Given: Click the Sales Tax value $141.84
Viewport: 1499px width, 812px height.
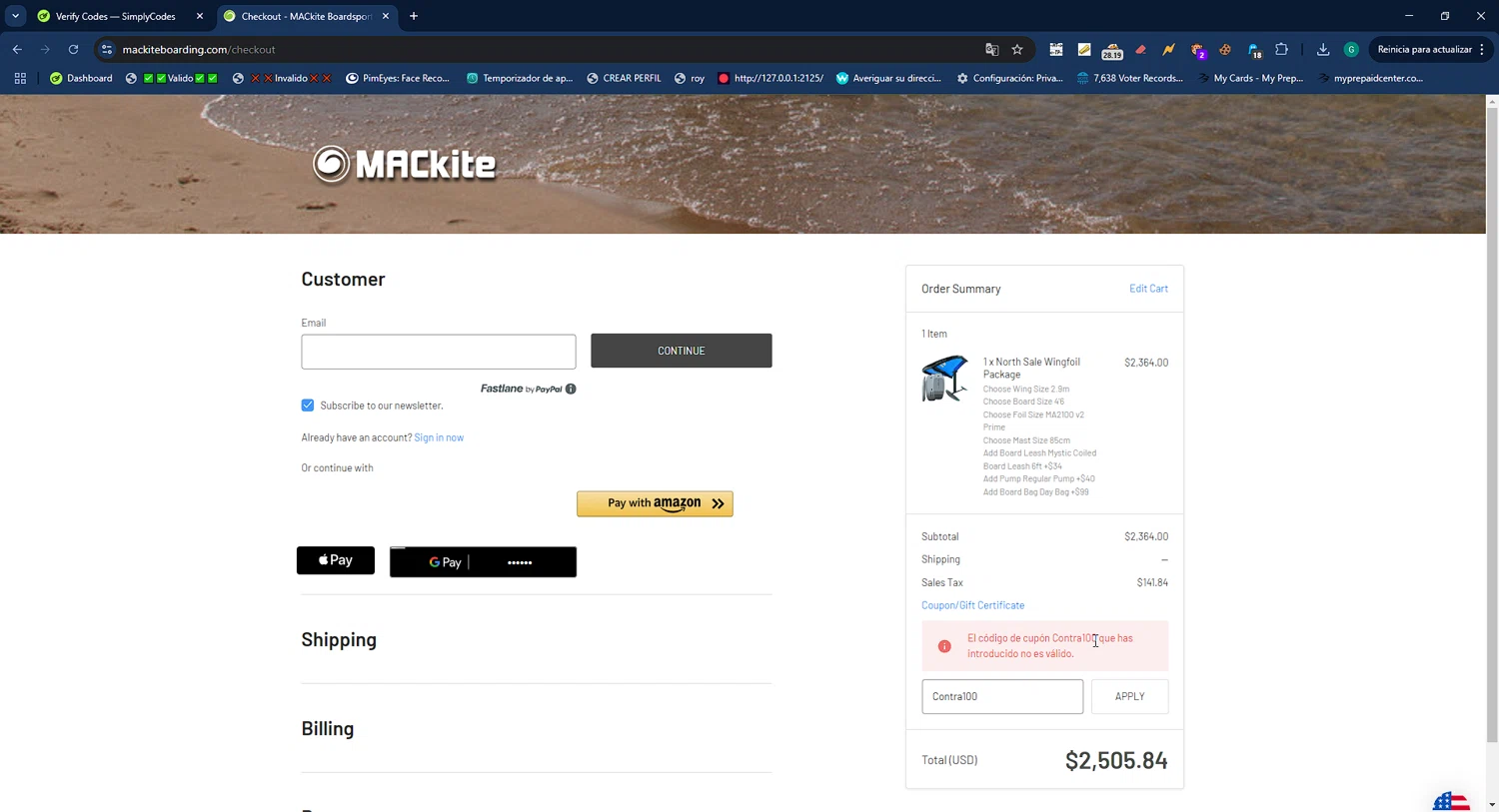Looking at the screenshot, I should click(x=1152, y=582).
